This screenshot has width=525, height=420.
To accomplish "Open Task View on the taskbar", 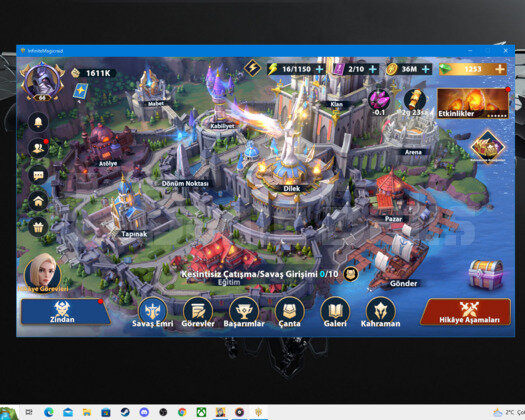I will pyautogui.click(x=29, y=412).
